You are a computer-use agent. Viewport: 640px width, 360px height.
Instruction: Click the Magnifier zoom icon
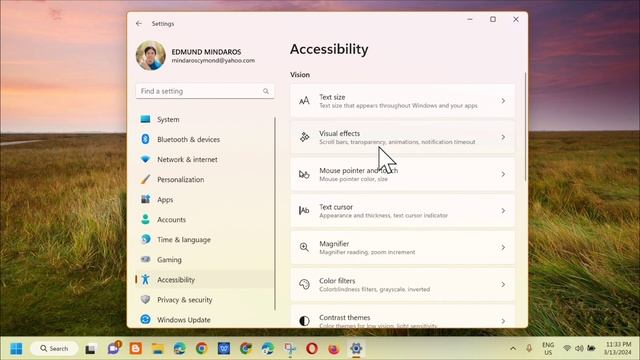pyautogui.click(x=304, y=247)
